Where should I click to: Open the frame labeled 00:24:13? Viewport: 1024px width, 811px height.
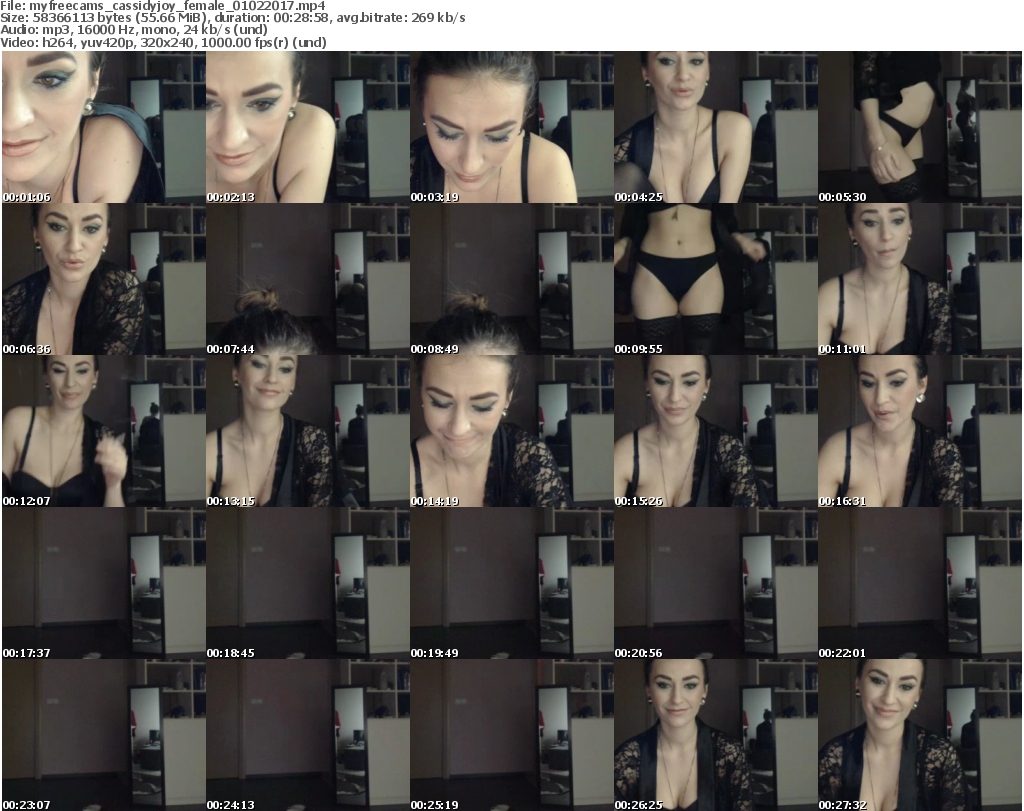point(308,735)
